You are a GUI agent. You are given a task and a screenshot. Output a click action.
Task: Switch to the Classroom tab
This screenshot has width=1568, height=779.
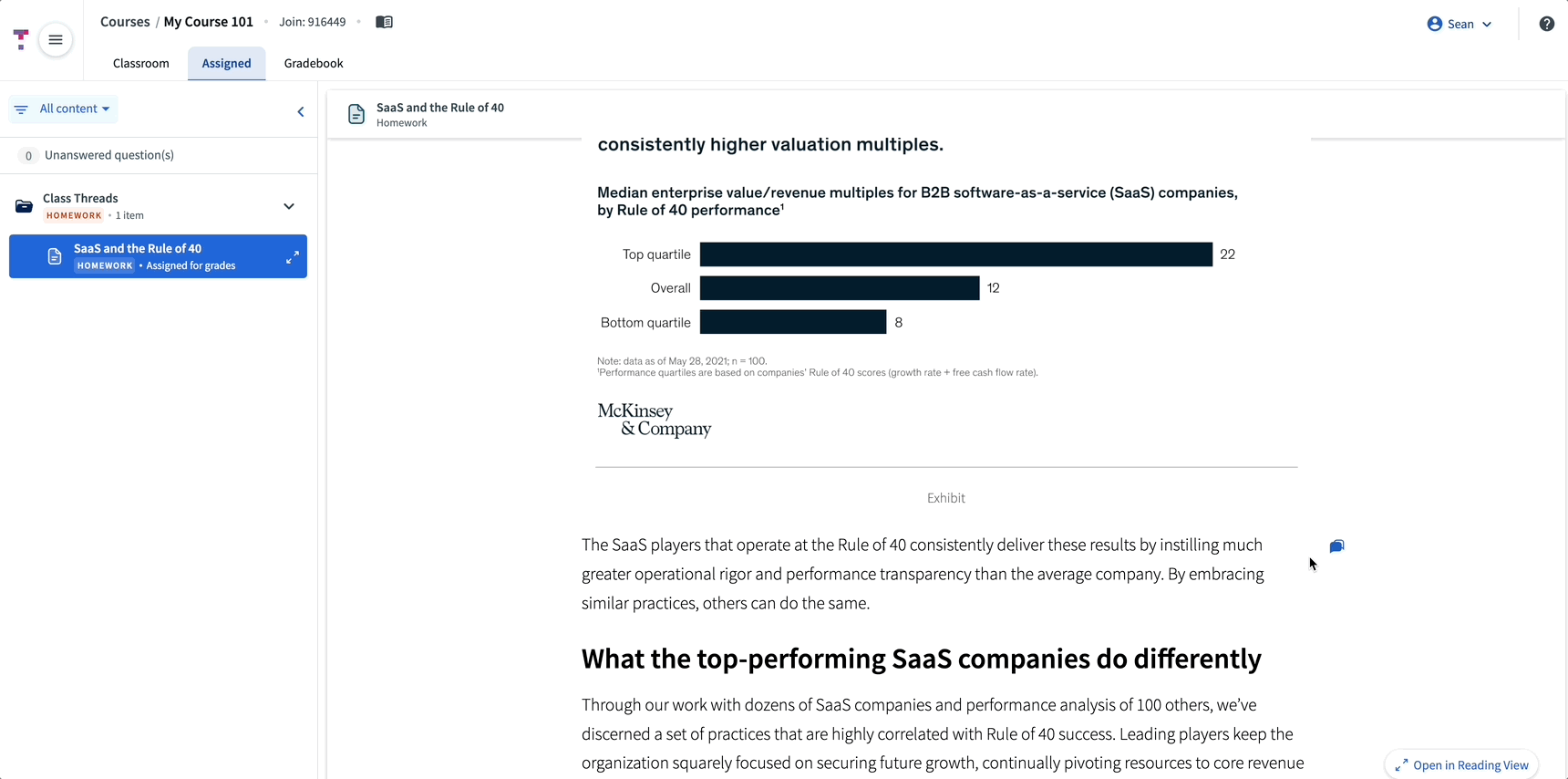[141, 63]
